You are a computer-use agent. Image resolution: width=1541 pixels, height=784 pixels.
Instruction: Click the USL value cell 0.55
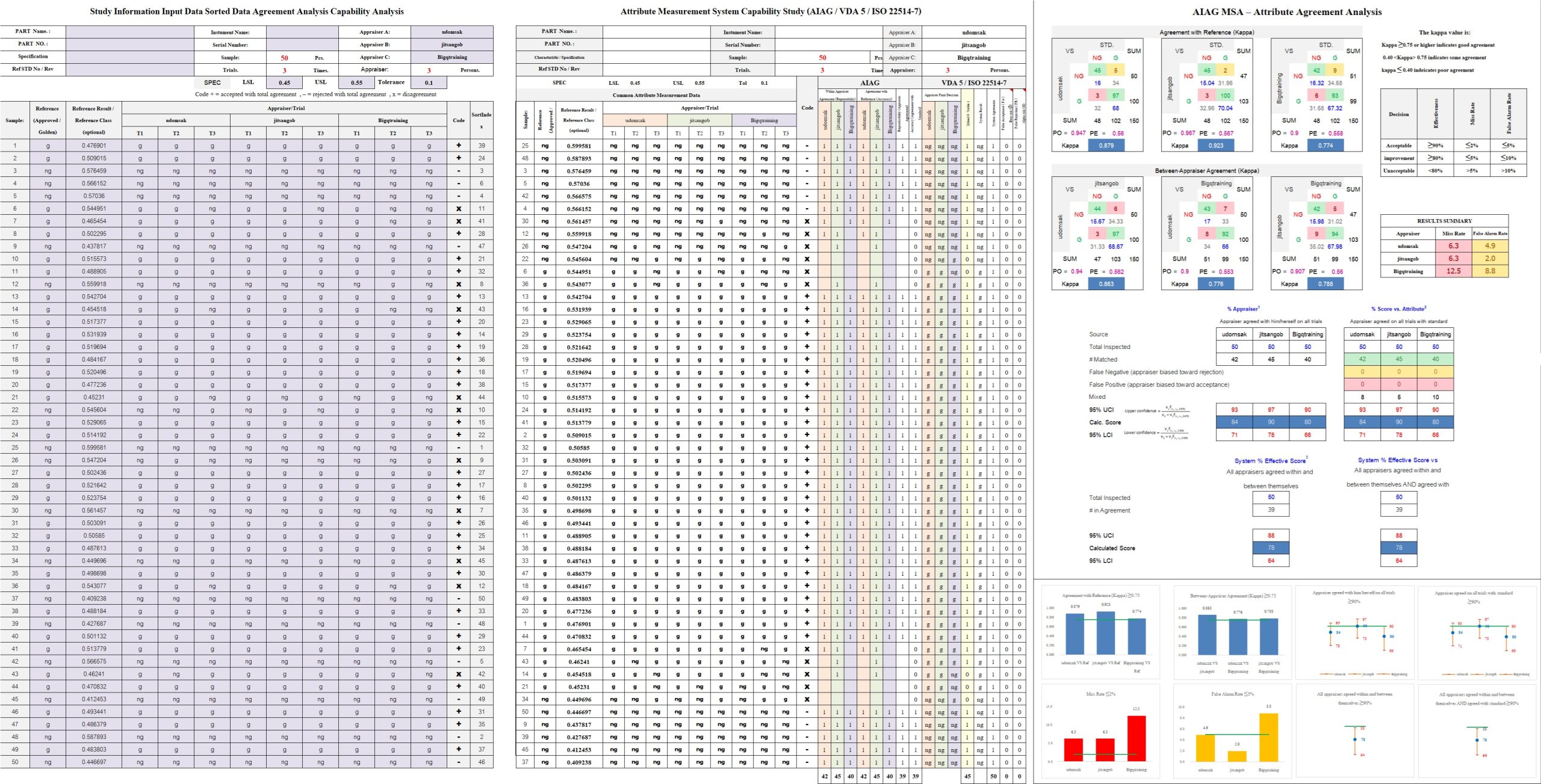(x=356, y=83)
